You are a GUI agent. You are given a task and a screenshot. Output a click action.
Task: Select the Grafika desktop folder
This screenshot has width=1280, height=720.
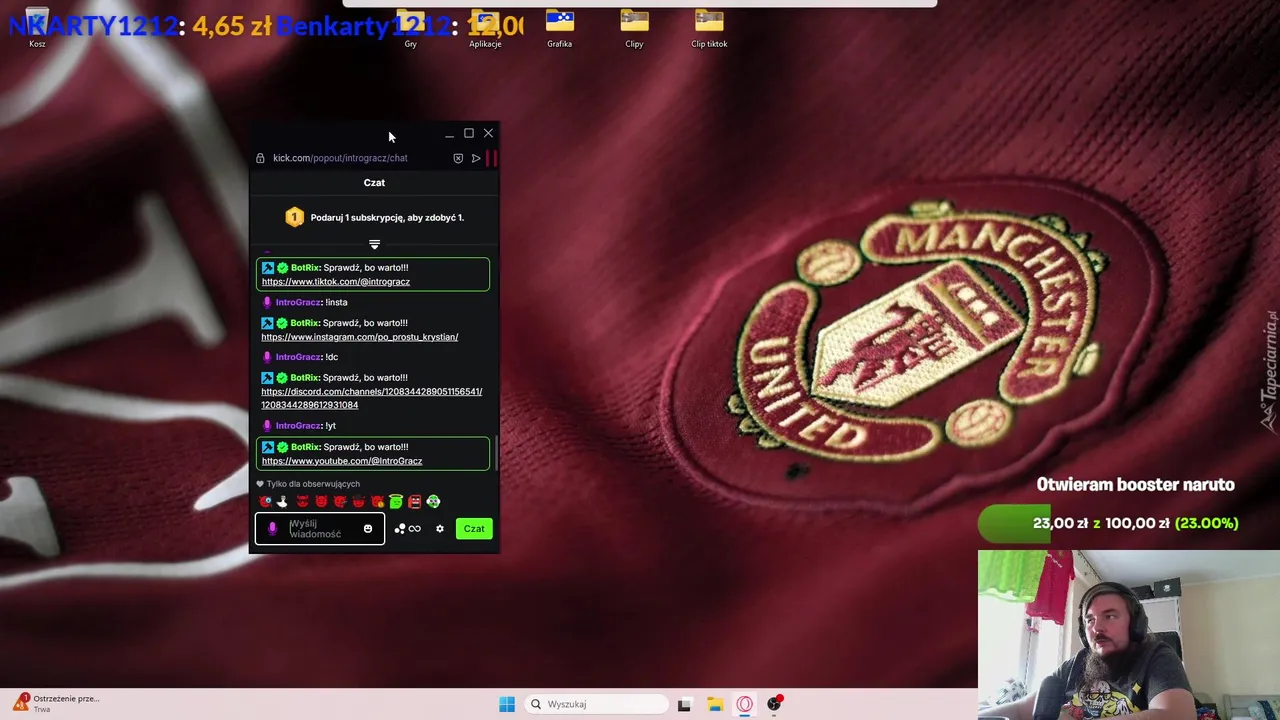coord(560,28)
